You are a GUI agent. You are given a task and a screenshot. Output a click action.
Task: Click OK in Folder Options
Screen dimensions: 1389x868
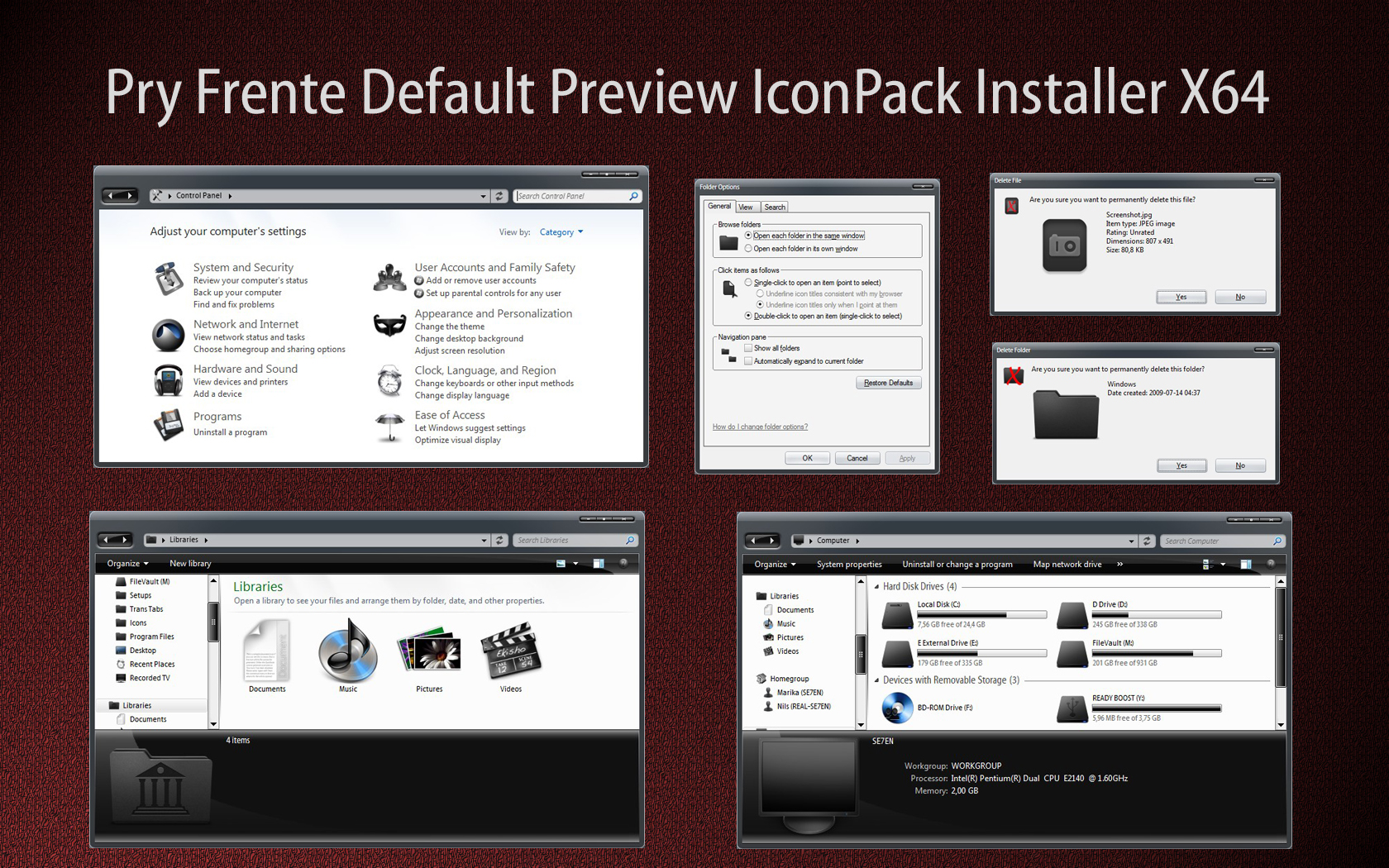(807, 458)
